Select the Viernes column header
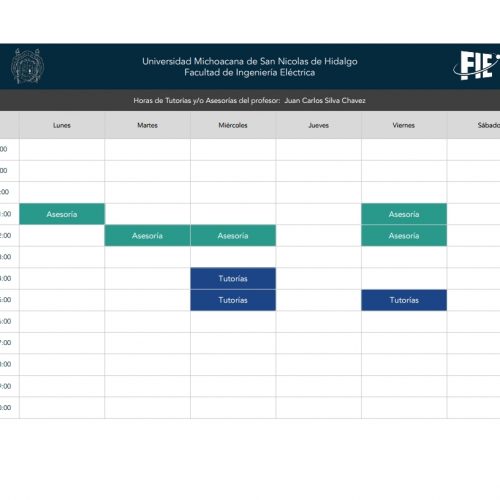The height and width of the screenshot is (500, 500). coord(404,125)
